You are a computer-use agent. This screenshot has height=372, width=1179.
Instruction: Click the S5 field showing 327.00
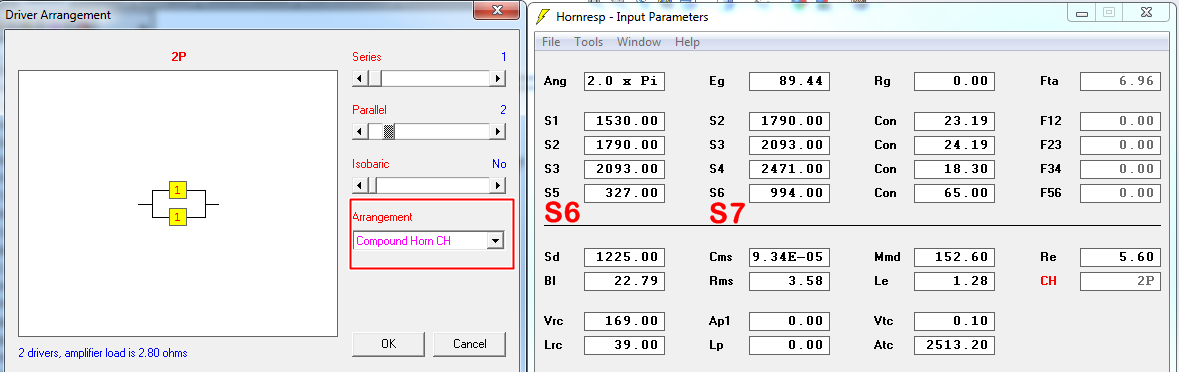[624, 193]
